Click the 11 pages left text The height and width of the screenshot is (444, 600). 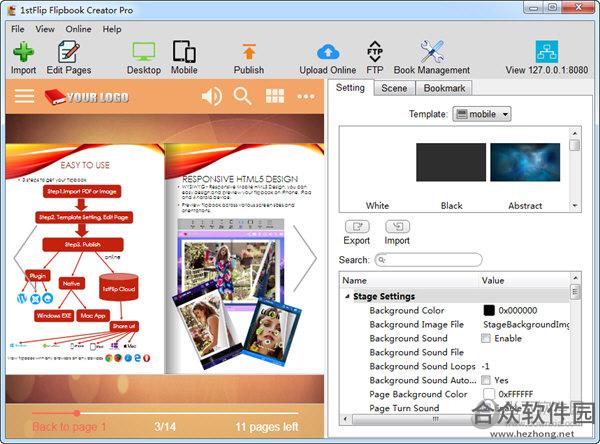(x=267, y=426)
